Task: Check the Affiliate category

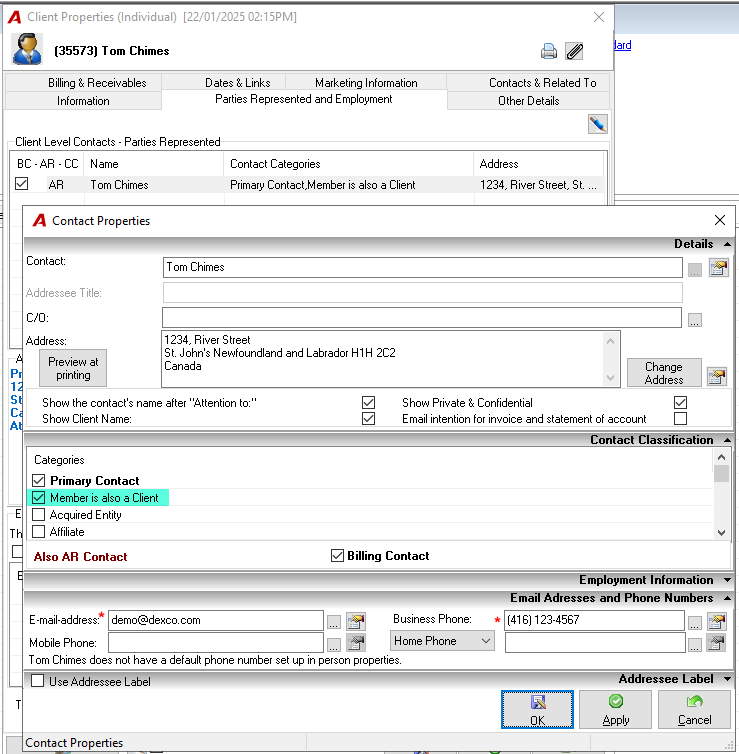Action: click(x=38, y=531)
